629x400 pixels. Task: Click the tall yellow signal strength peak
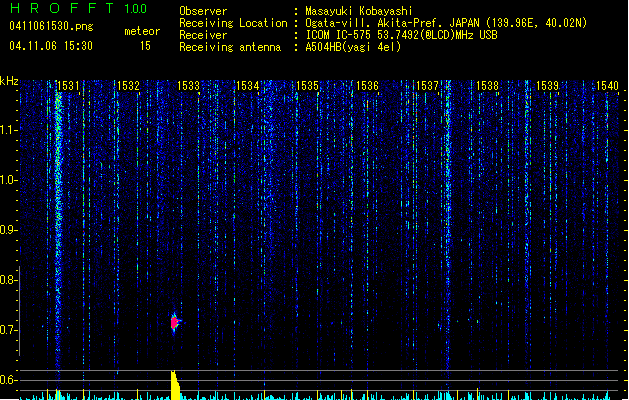(175, 385)
